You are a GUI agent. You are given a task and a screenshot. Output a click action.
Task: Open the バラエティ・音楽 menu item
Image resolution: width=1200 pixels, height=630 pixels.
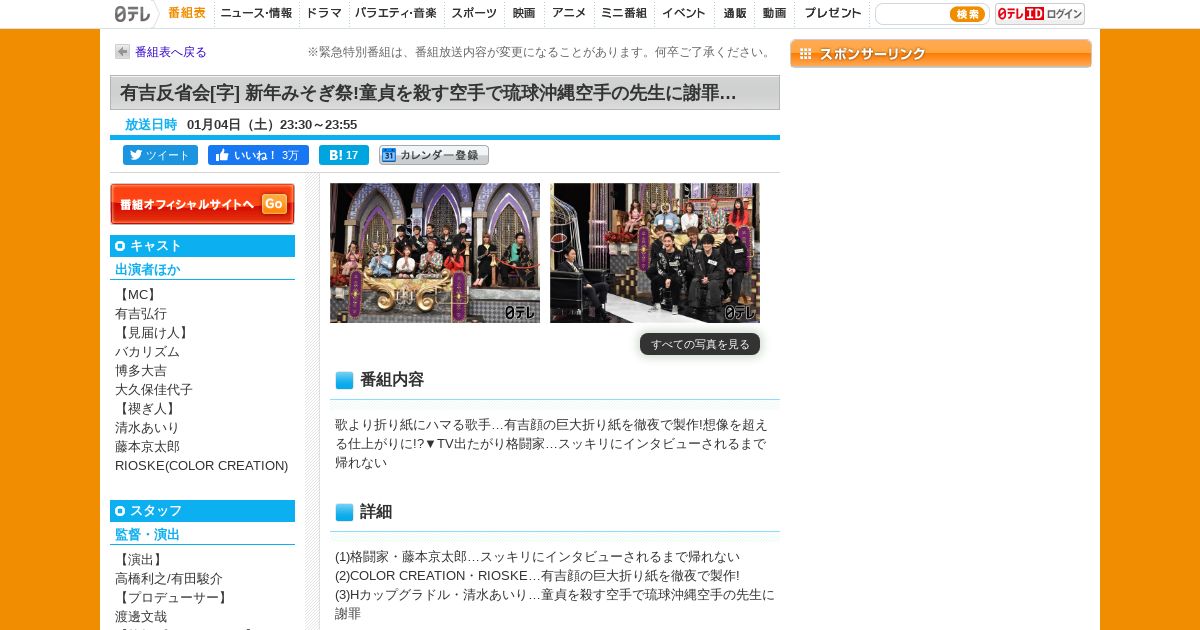(x=395, y=13)
